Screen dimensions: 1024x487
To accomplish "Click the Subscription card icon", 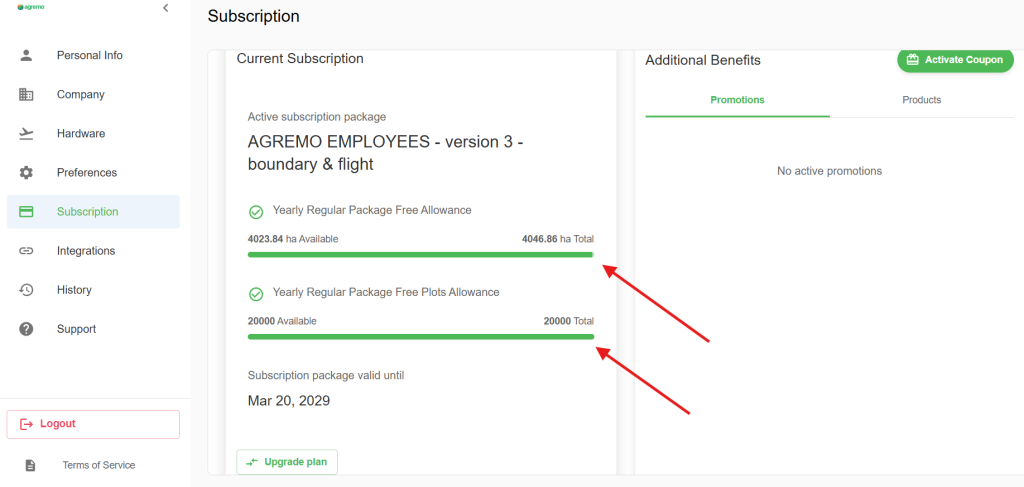I will click(x=27, y=211).
